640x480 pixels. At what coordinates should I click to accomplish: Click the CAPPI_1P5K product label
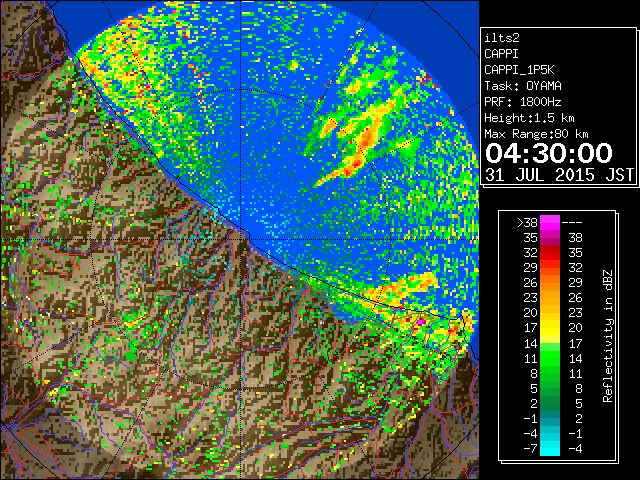(x=519, y=70)
